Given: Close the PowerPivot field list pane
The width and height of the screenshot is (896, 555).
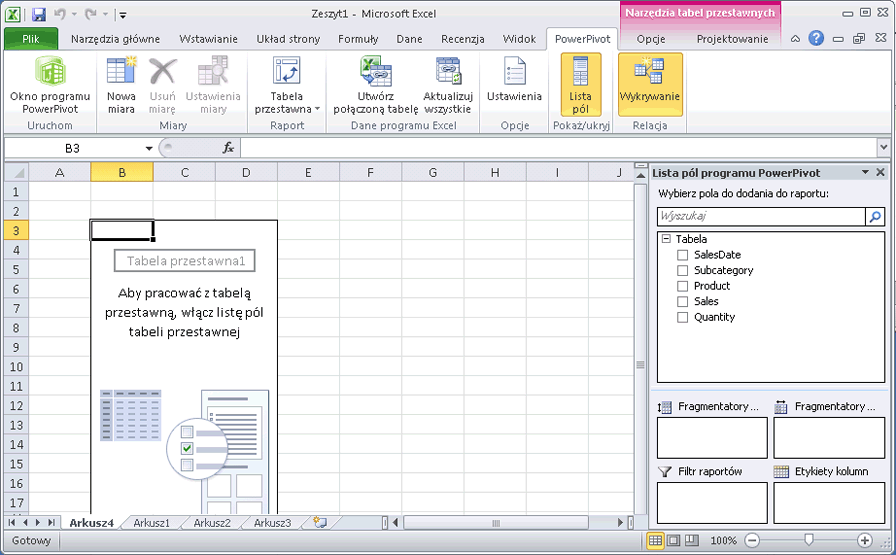Looking at the screenshot, I should tap(881, 172).
